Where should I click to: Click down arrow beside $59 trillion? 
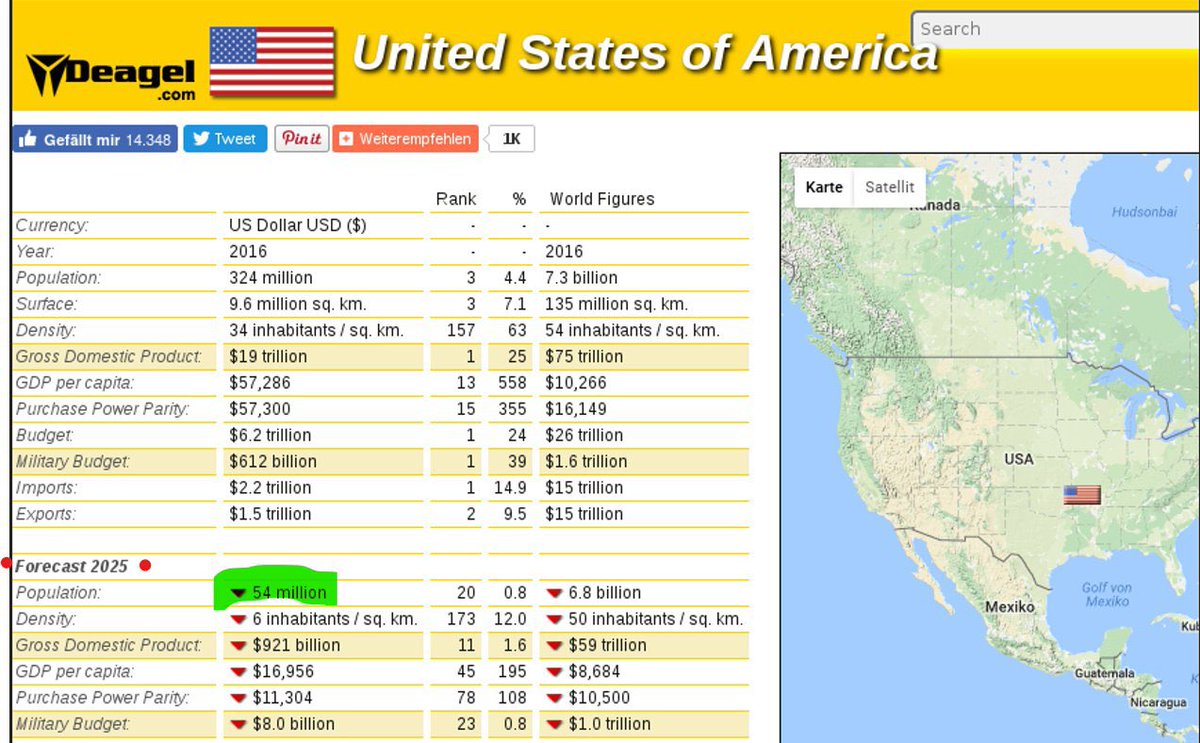(554, 645)
